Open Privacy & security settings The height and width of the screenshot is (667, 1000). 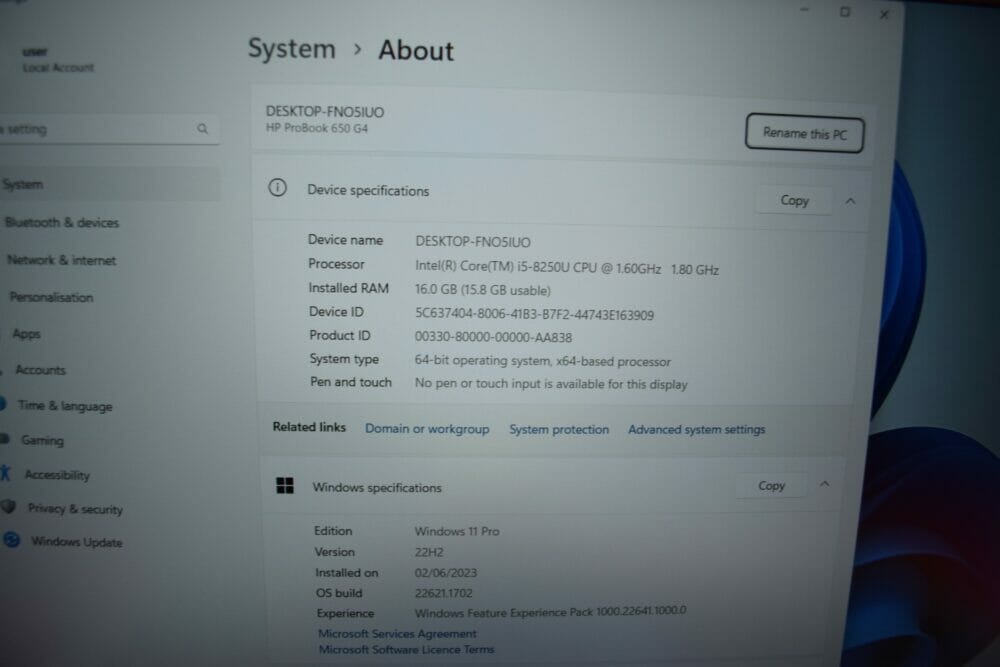tap(75, 509)
